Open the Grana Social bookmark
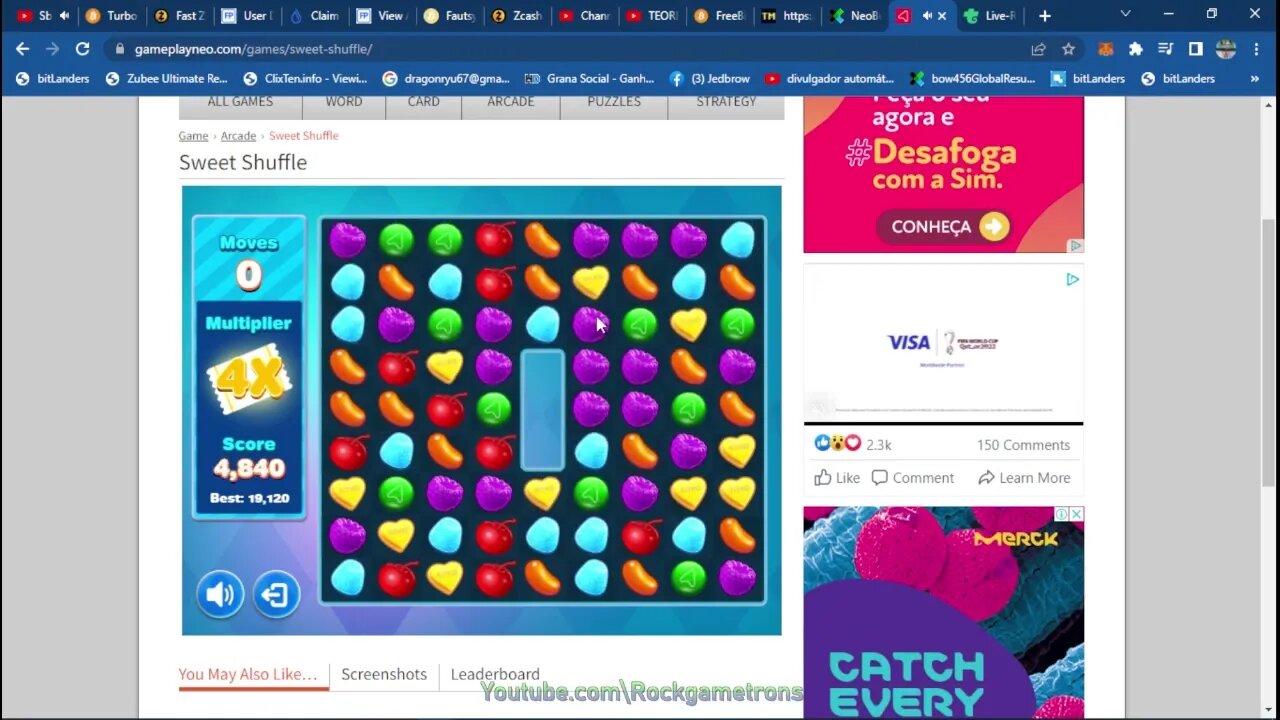The image size is (1280, 720). pos(589,78)
